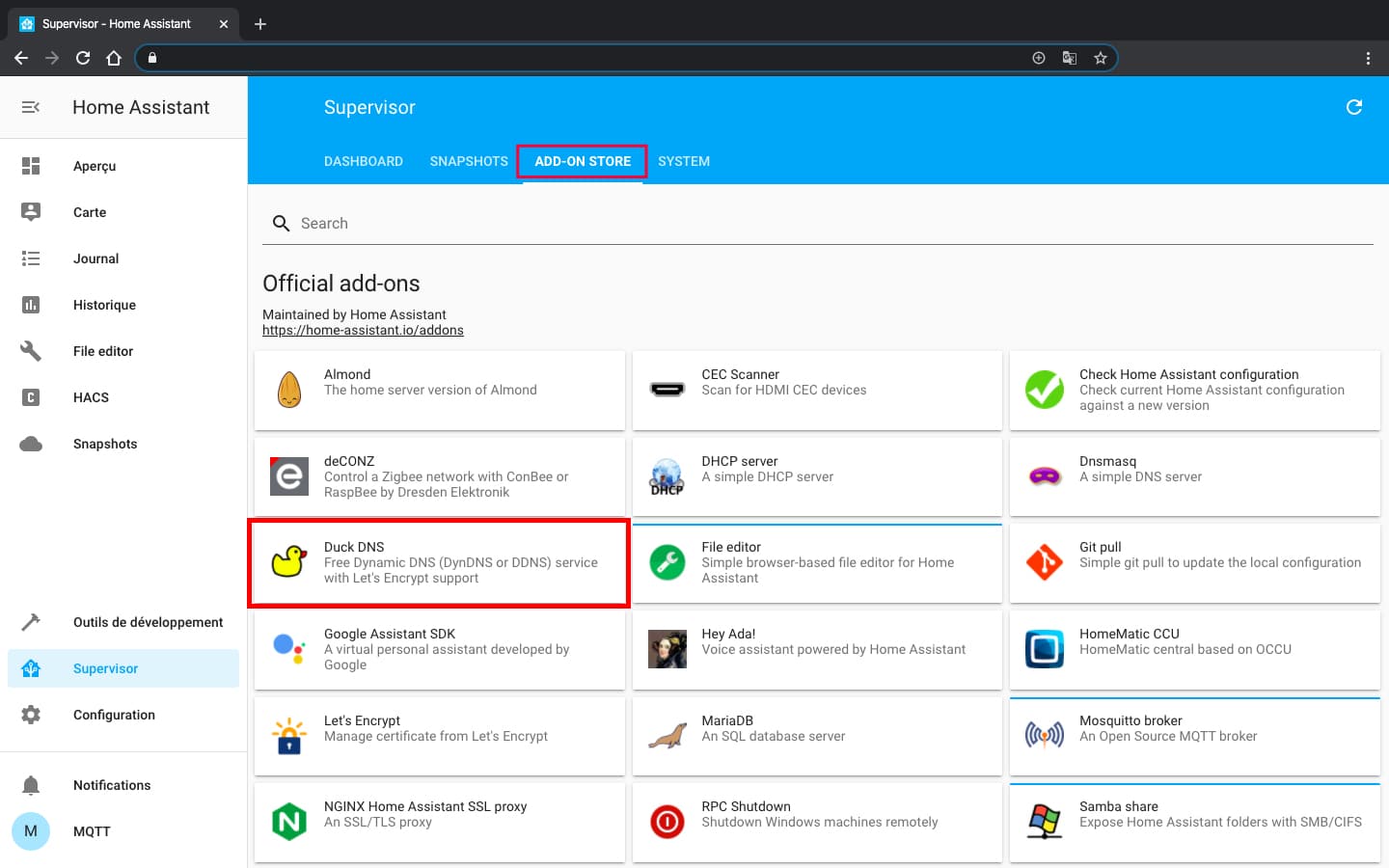Viewport: 1389px width, 868px height.
Task: Click the Git pull icon
Action: [1045, 562]
